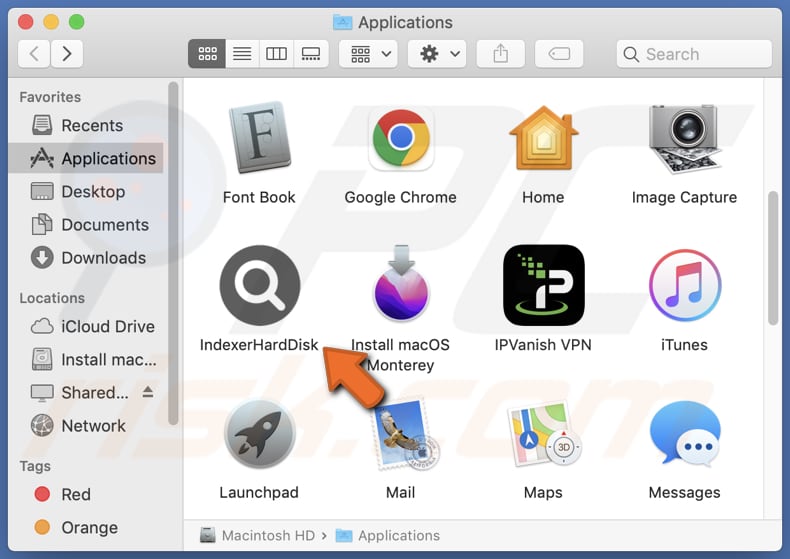
Task: Click the "Maps" label
Action: coord(543,492)
